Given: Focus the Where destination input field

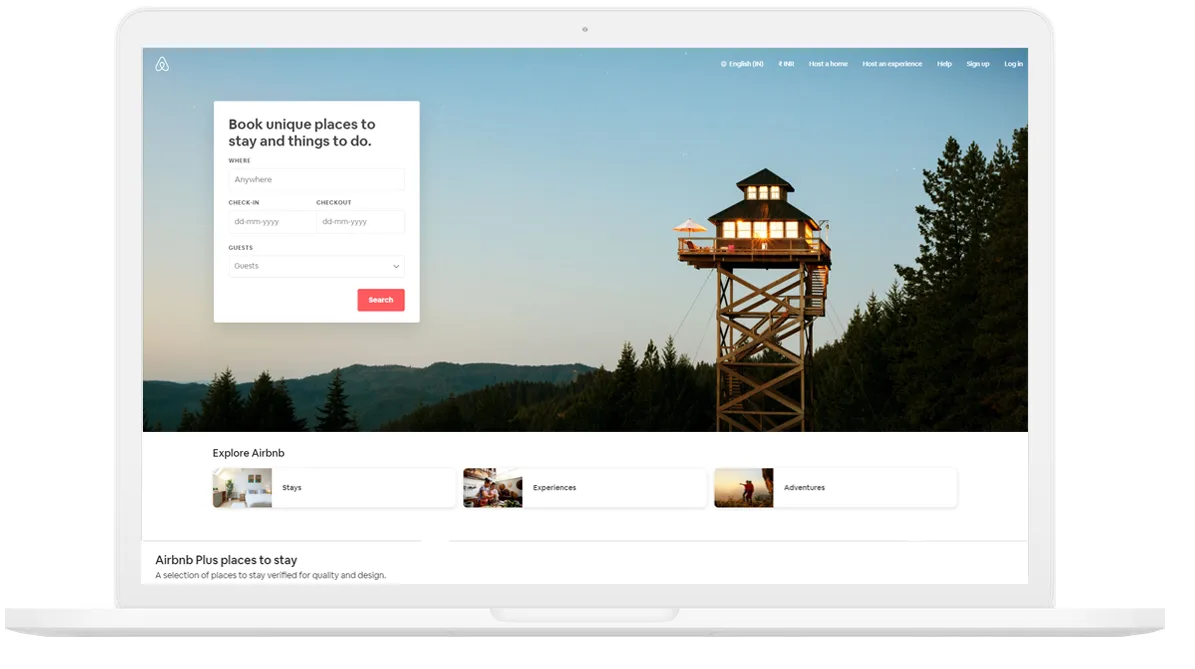Looking at the screenshot, I should 316,180.
